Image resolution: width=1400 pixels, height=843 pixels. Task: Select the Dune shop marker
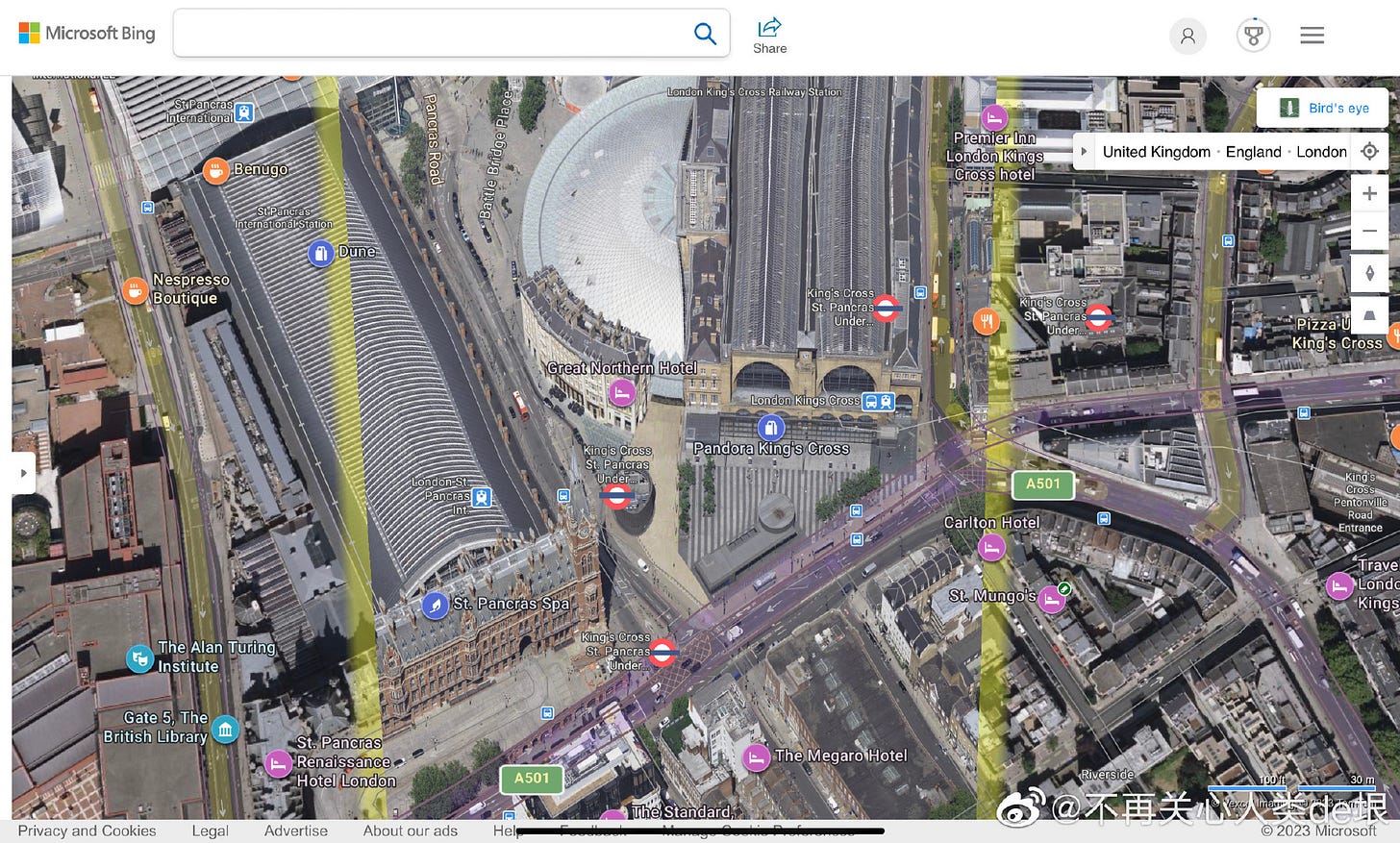(320, 254)
